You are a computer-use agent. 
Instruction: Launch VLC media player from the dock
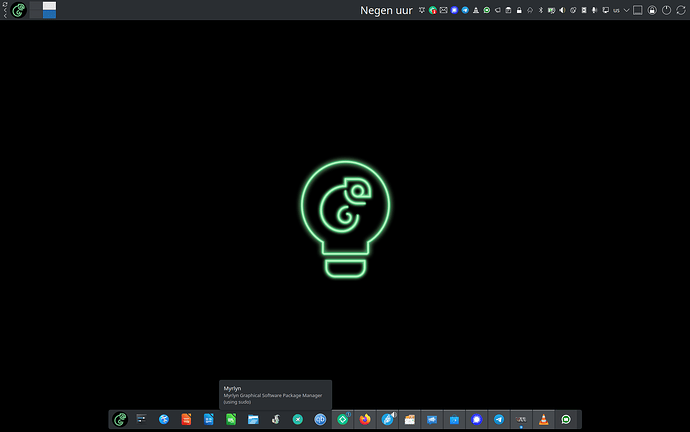click(x=543, y=420)
